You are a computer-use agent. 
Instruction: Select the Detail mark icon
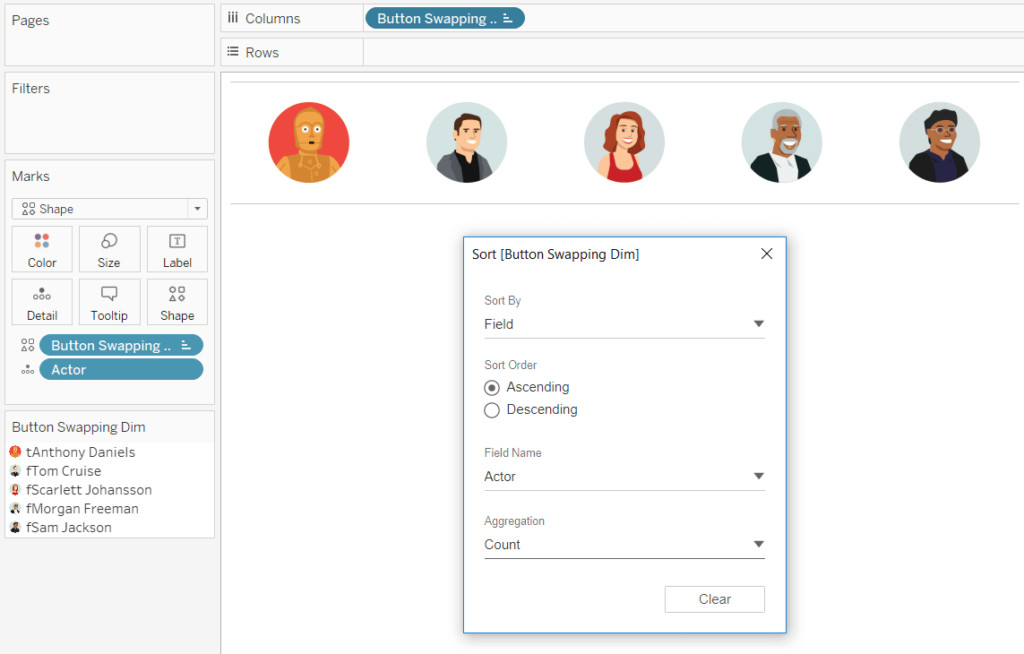coord(41,301)
